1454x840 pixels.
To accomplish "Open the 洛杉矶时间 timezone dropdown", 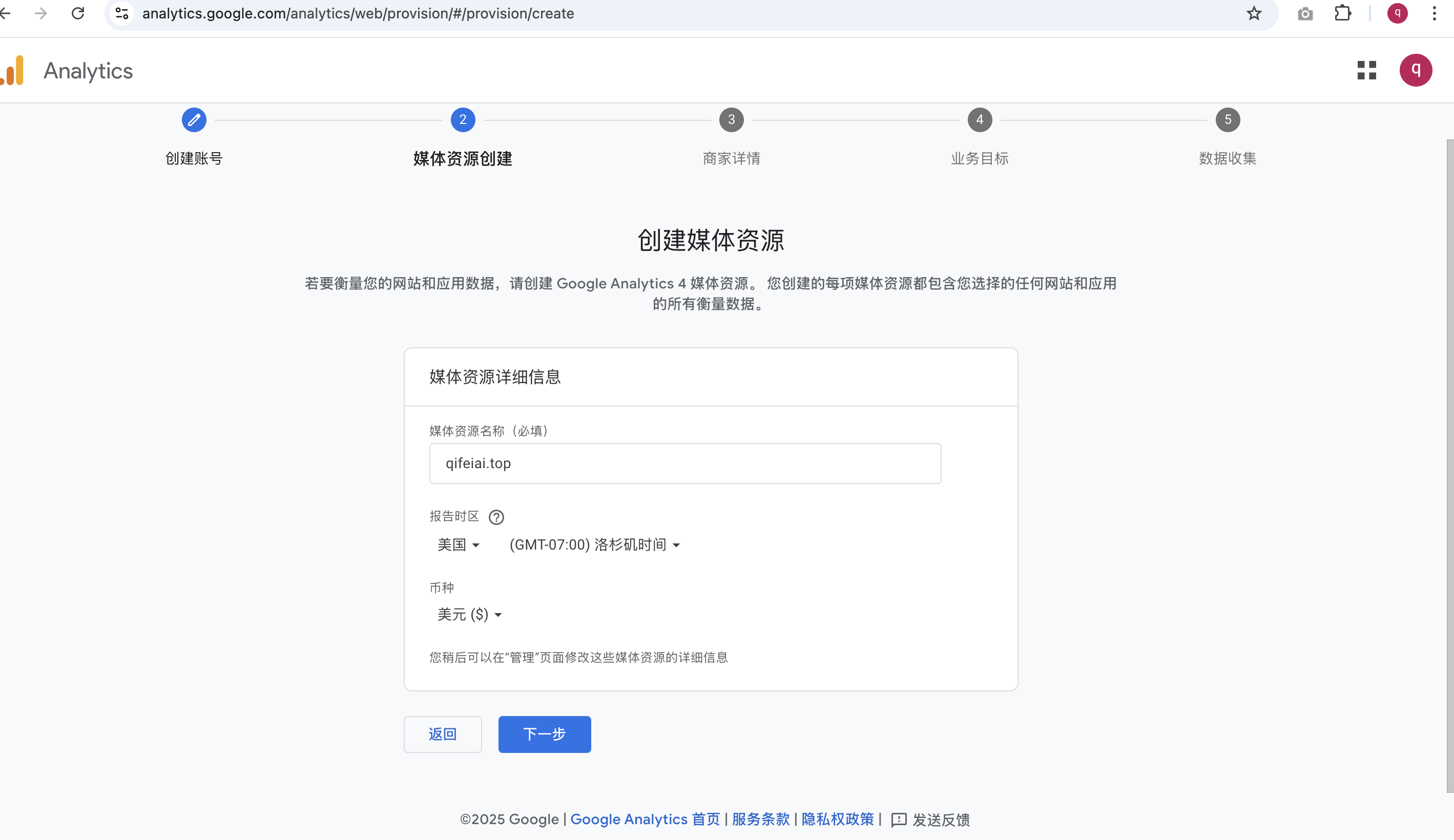I will [594, 544].
